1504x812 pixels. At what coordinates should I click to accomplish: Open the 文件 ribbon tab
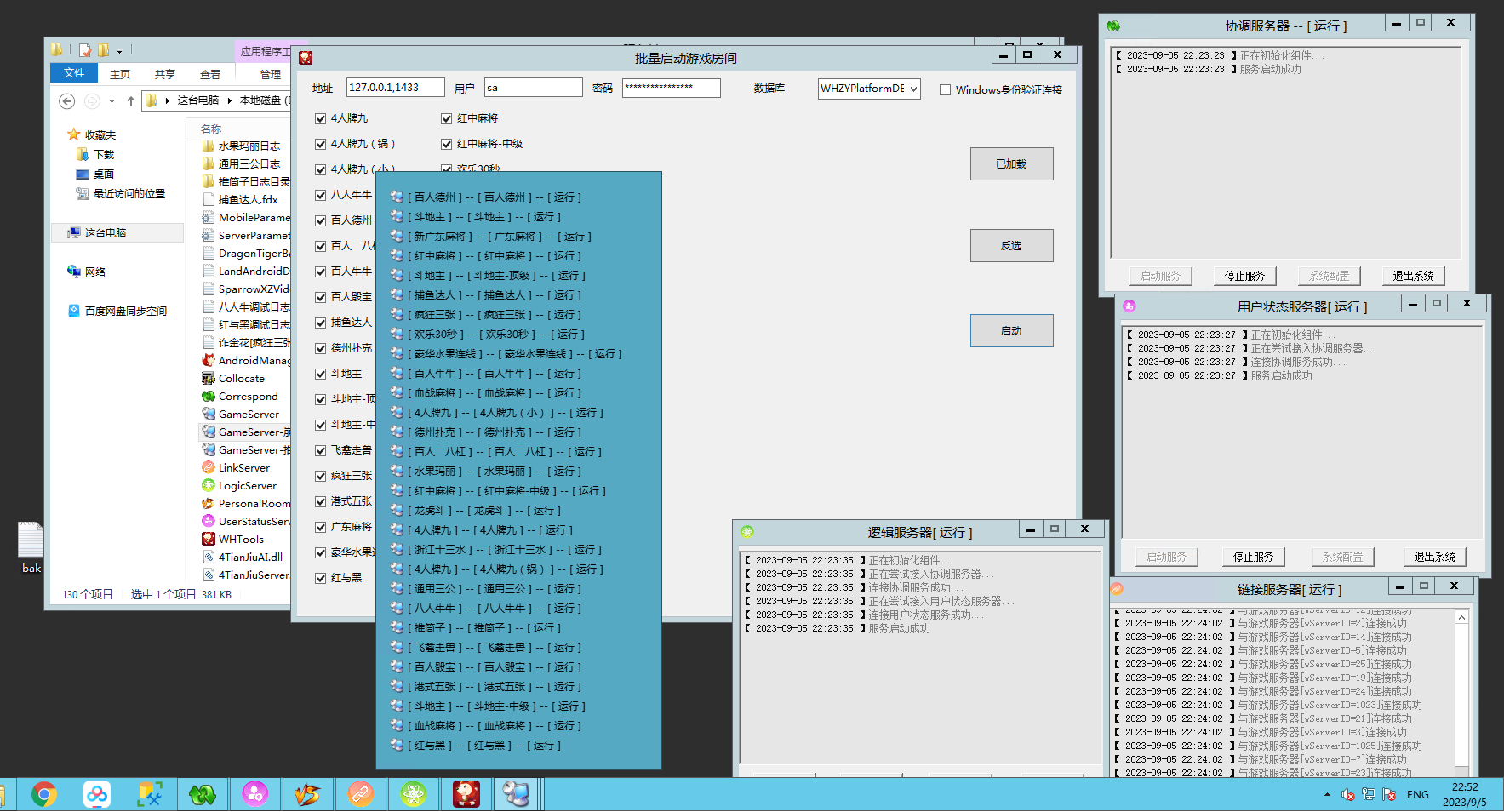(74, 73)
